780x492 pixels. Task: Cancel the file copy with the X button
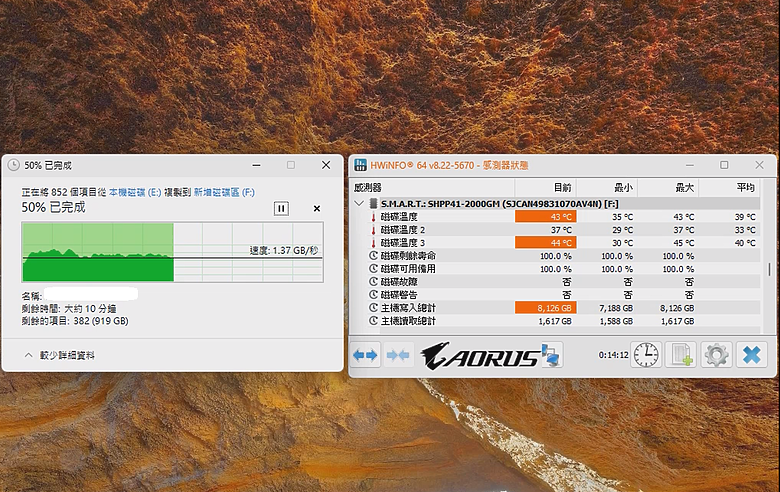pyautogui.click(x=317, y=208)
